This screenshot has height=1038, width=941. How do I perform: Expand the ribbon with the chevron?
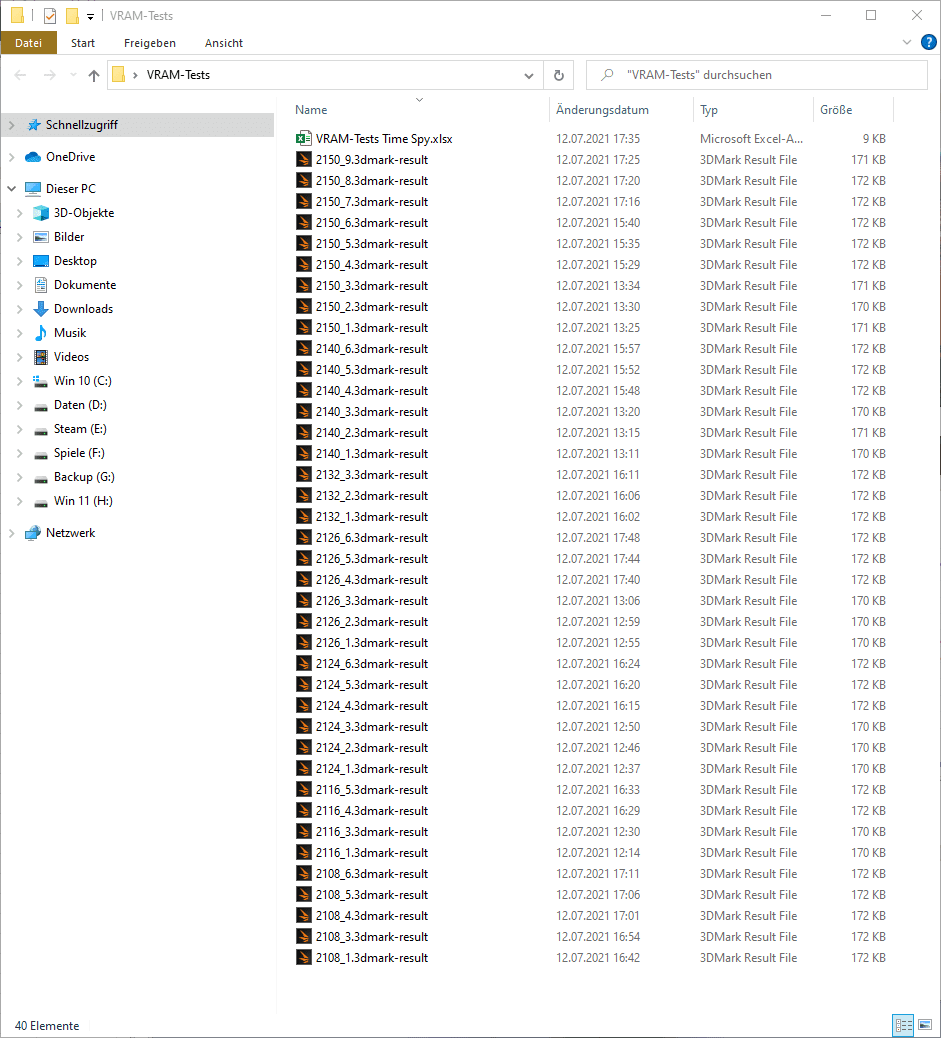point(907,42)
